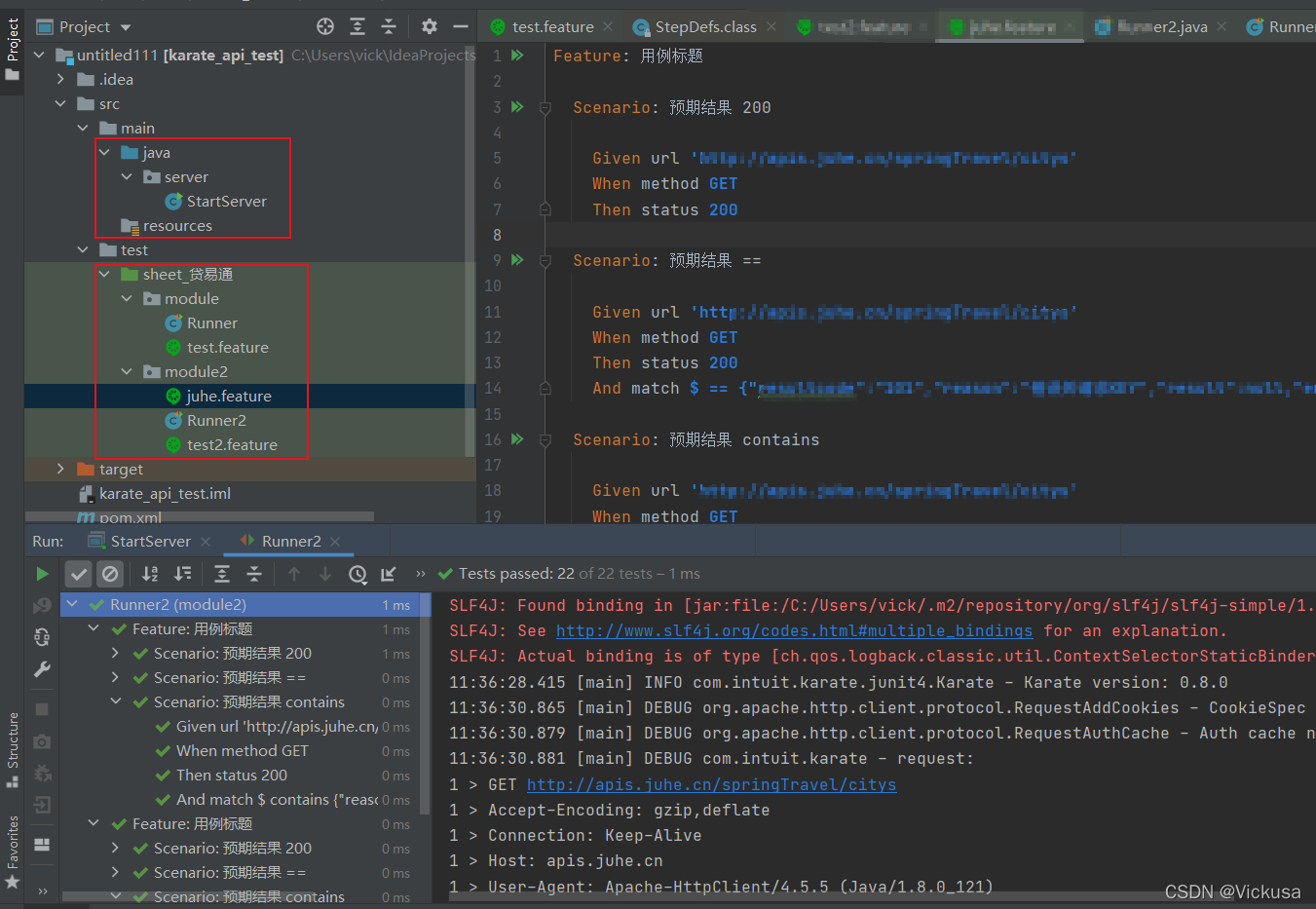Toggle Project tool window stripe button

(12, 51)
